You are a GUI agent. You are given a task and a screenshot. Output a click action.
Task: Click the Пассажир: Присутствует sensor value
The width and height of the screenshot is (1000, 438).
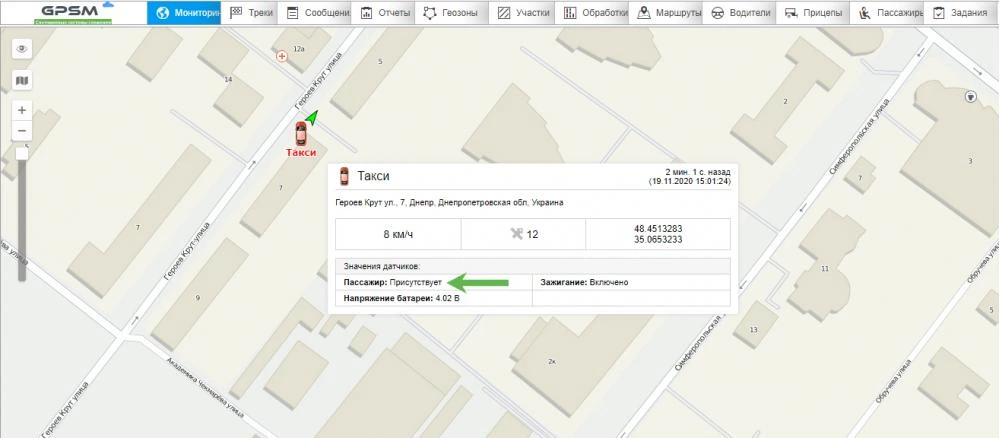coord(393,282)
